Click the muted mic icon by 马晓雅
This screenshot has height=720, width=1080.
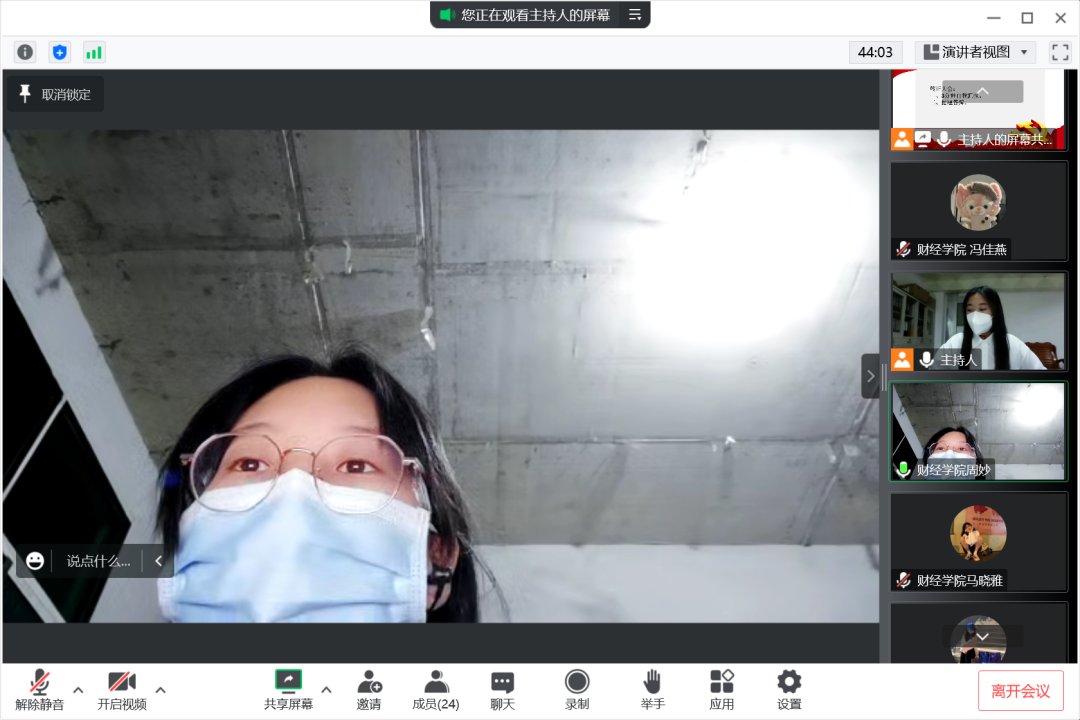tap(904, 580)
